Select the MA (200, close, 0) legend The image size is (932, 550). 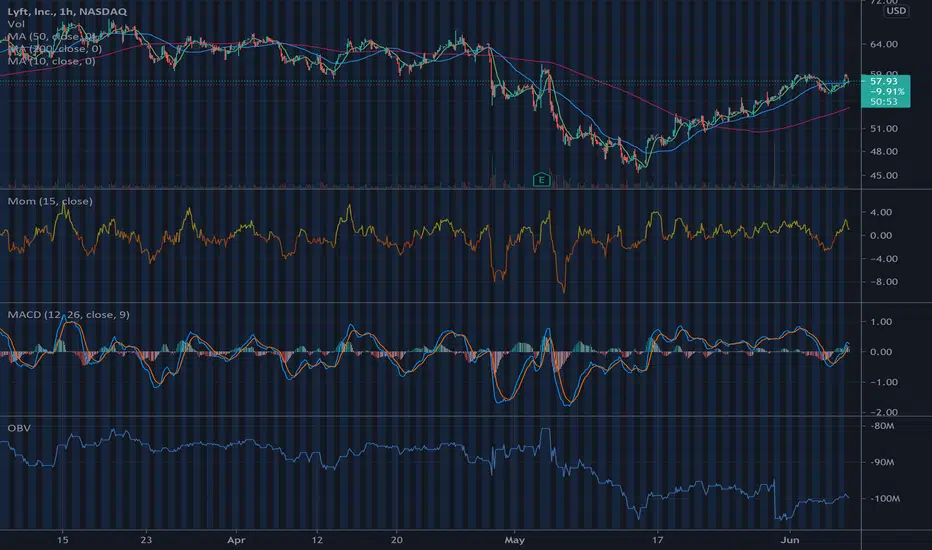coord(54,49)
